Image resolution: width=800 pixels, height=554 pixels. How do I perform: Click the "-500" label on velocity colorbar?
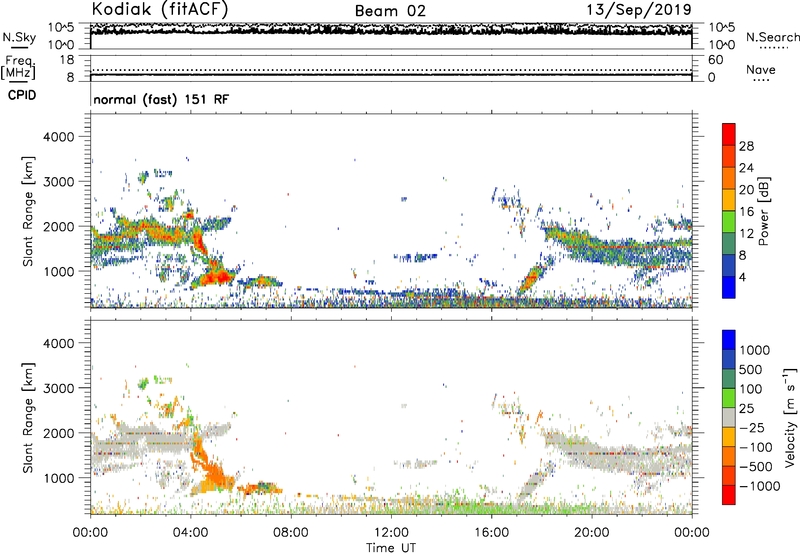coord(756,467)
